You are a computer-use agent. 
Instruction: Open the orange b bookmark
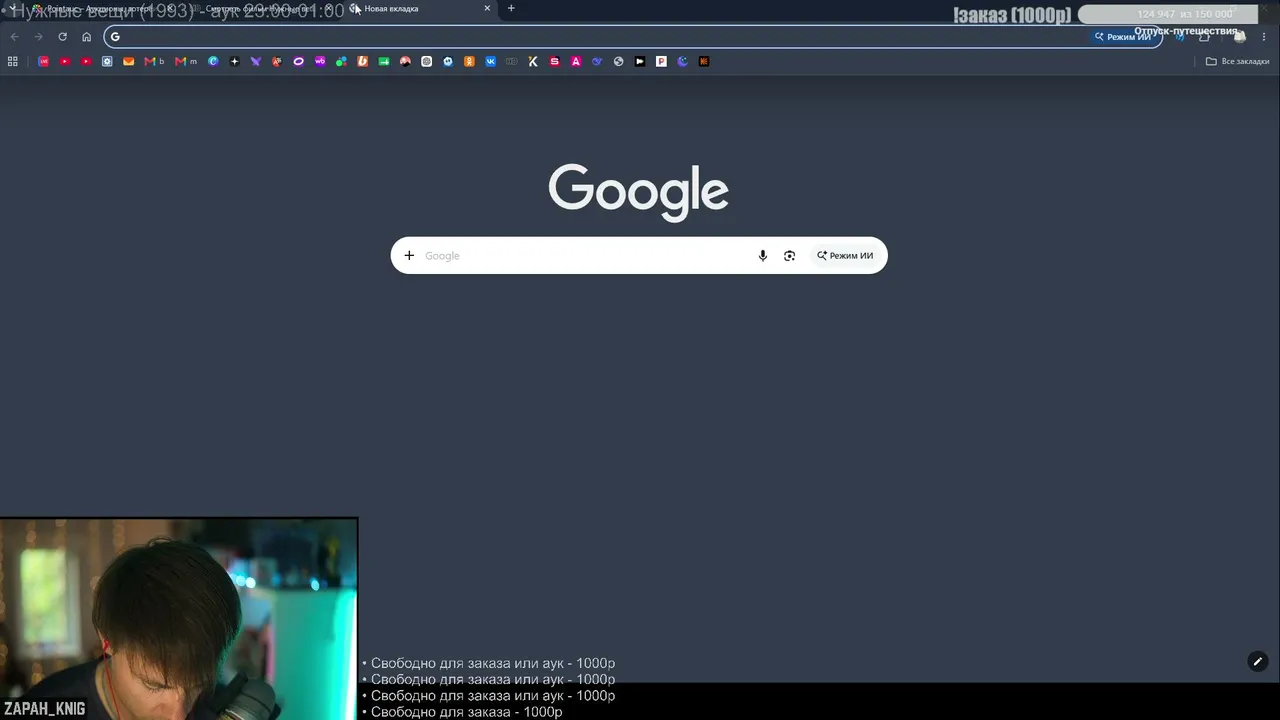[362, 61]
